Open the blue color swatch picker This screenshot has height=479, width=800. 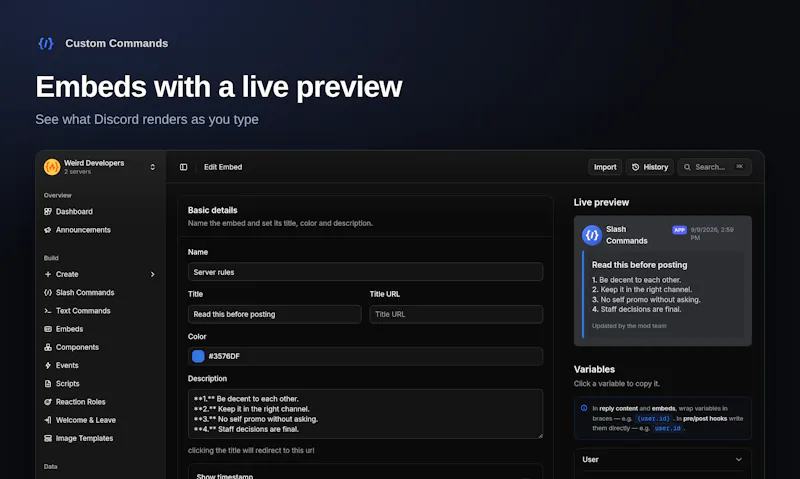(198, 356)
